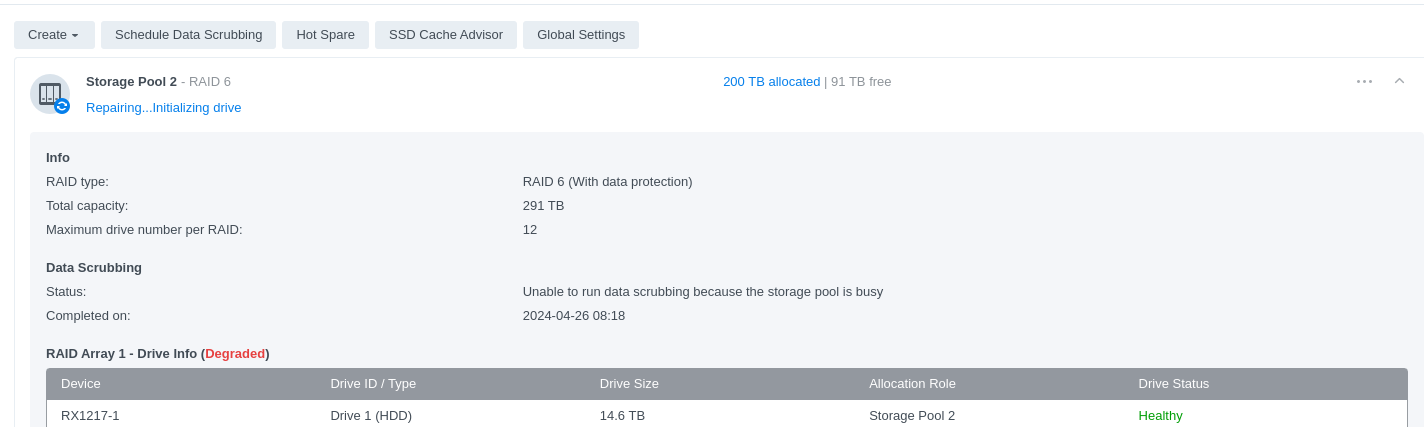Sort by Drive ID / Type column
The image size is (1424, 427).
click(373, 384)
